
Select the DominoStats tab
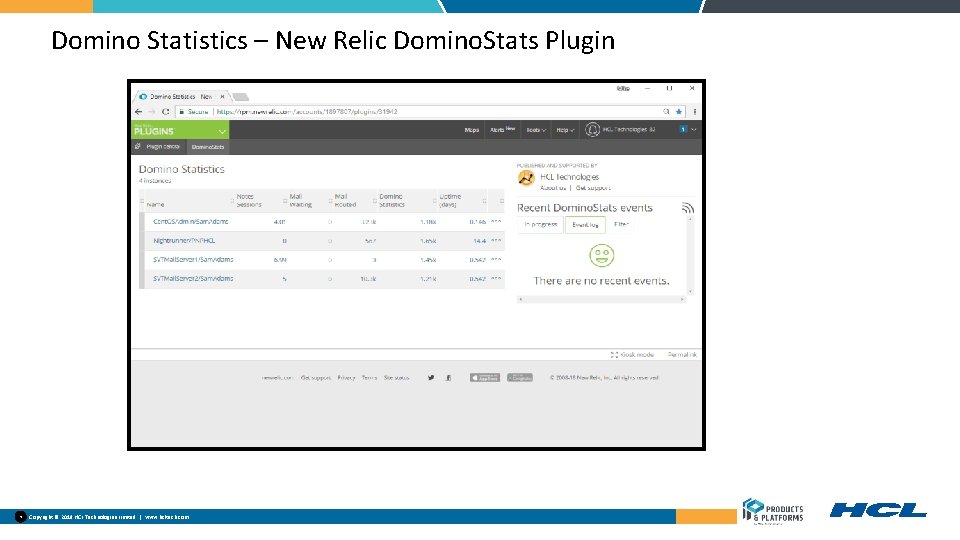(208, 147)
